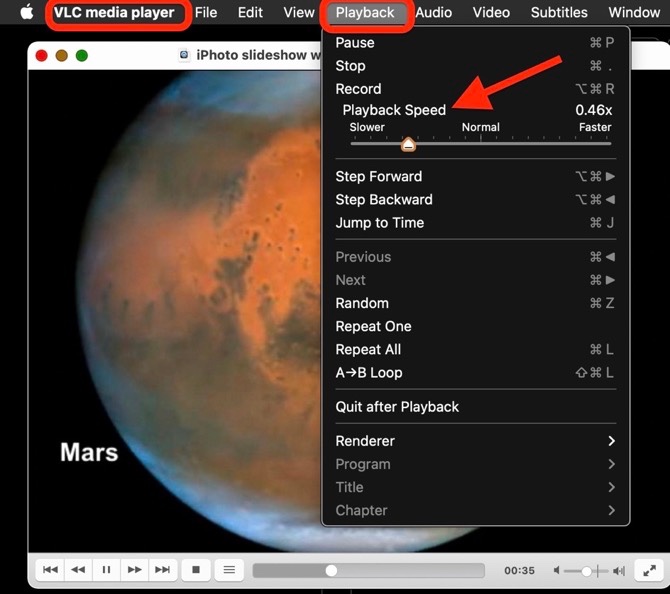Screen dimensions: 670x594
Task: Open the Window menu
Action: (634, 12)
